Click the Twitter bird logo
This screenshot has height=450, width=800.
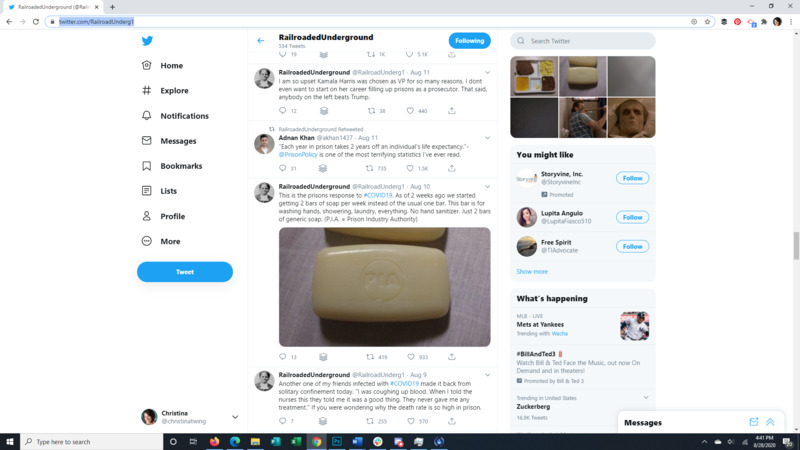[x=147, y=41]
